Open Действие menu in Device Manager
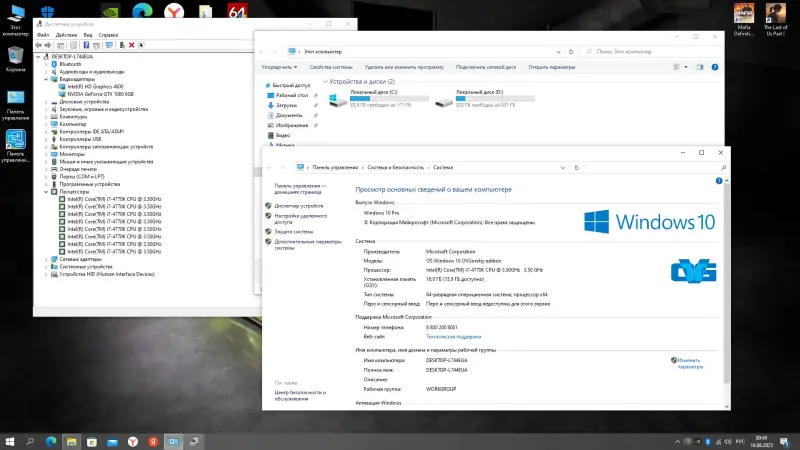 coord(66,35)
